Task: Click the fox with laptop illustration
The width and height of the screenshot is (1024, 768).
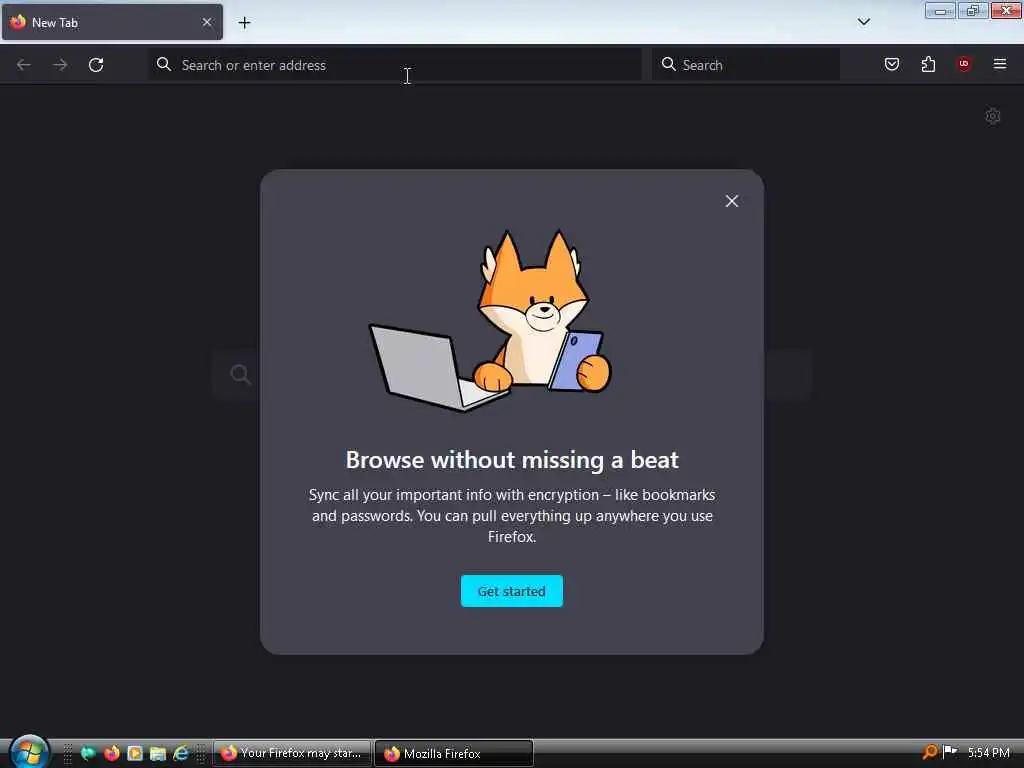Action: [x=490, y=320]
